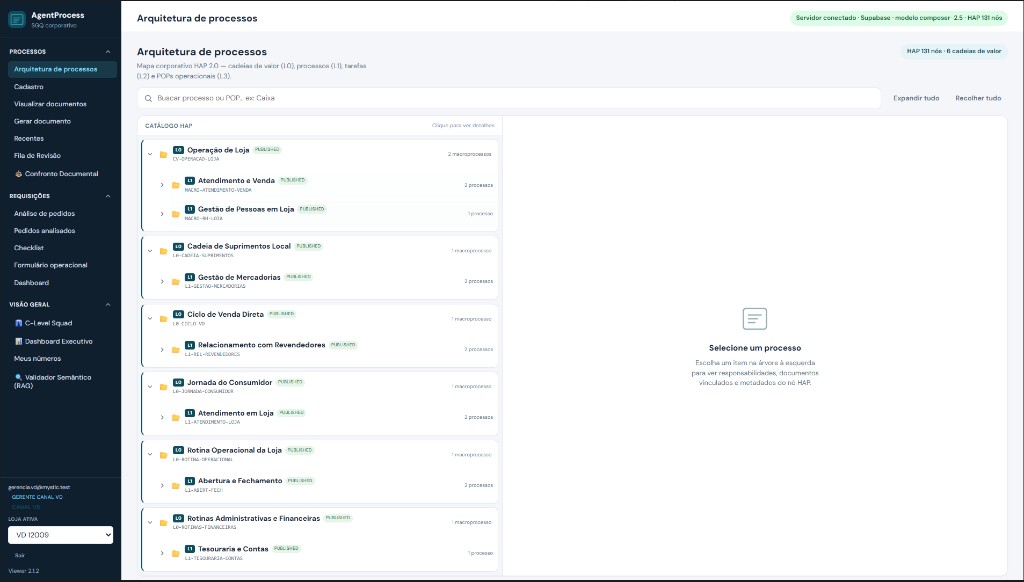
Task: Click the folder icon for Cadeia de Suprimentos Local
Action: 163,251
